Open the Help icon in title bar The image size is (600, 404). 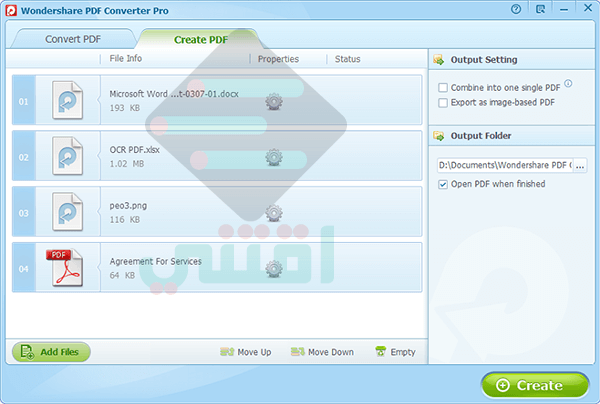point(516,9)
